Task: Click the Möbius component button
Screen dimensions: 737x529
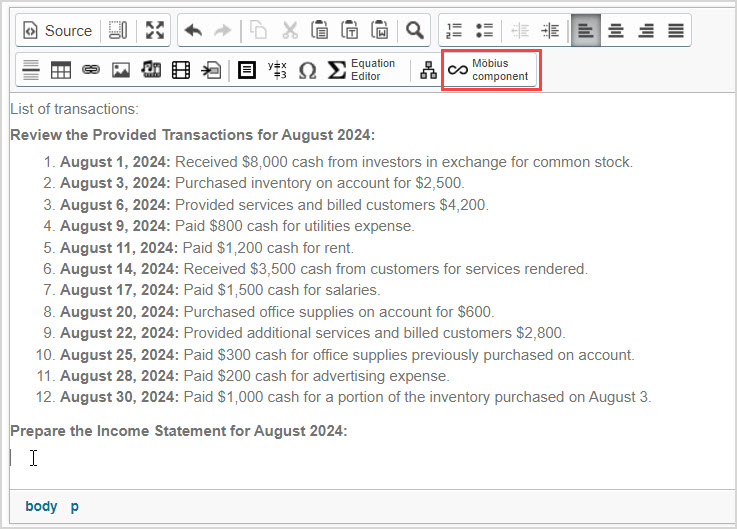Action: pyautogui.click(x=491, y=70)
